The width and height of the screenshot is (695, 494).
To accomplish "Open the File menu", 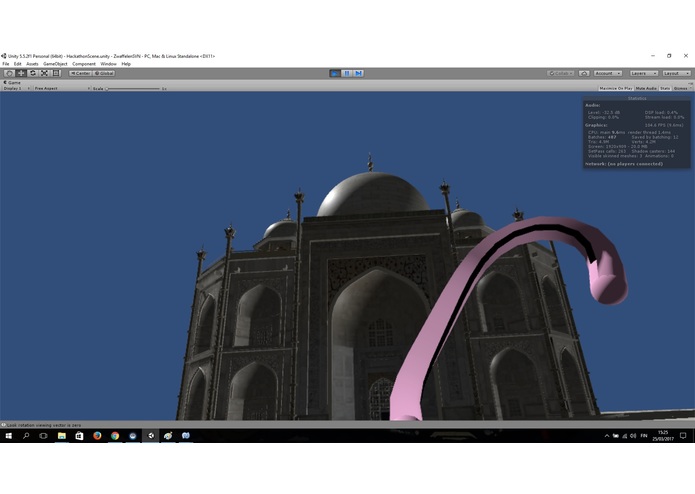I will click(x=6, y=64).
